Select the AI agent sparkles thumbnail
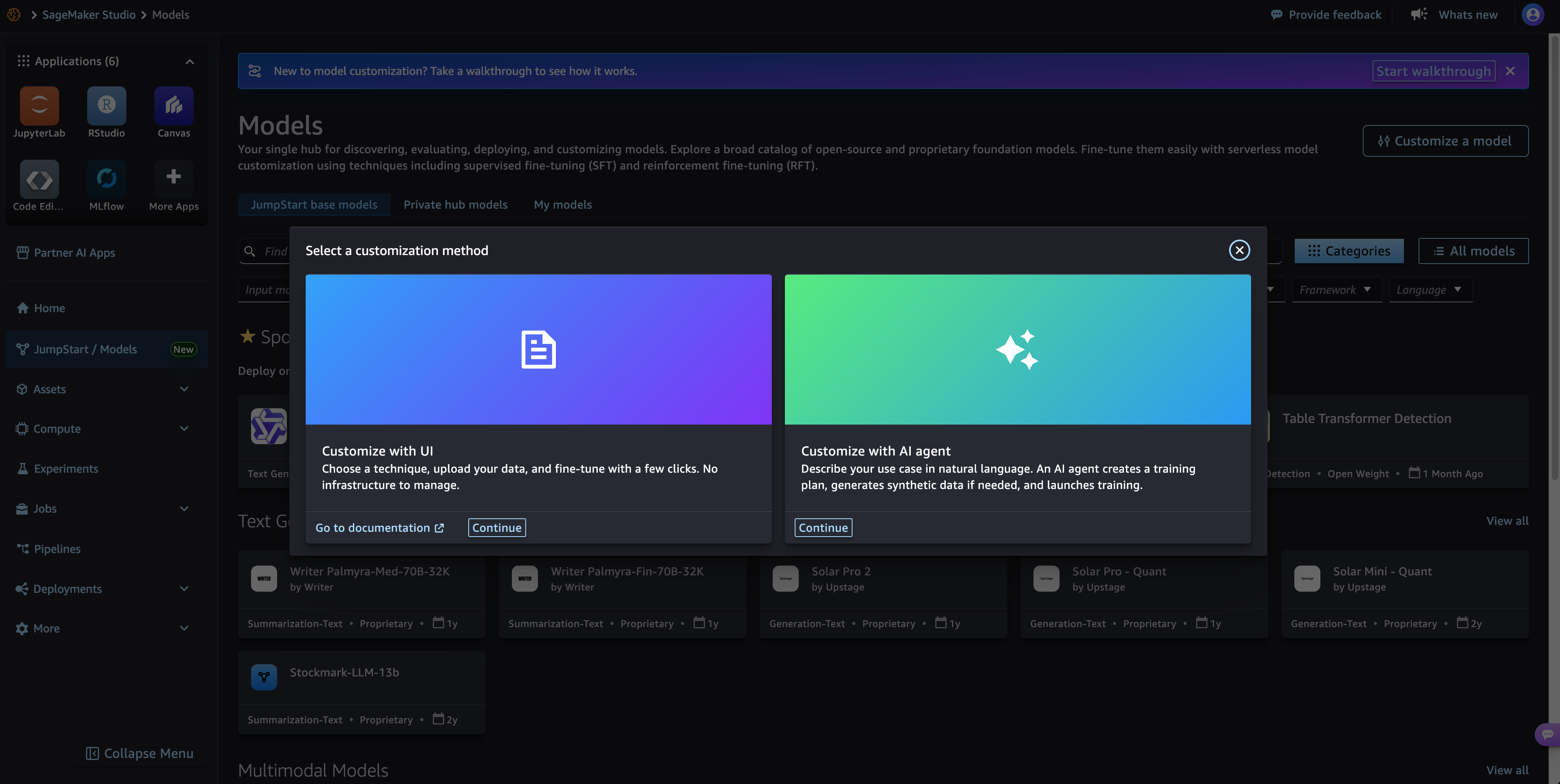This screenshot has height=784, width=1560. [x=1018, y=349]
